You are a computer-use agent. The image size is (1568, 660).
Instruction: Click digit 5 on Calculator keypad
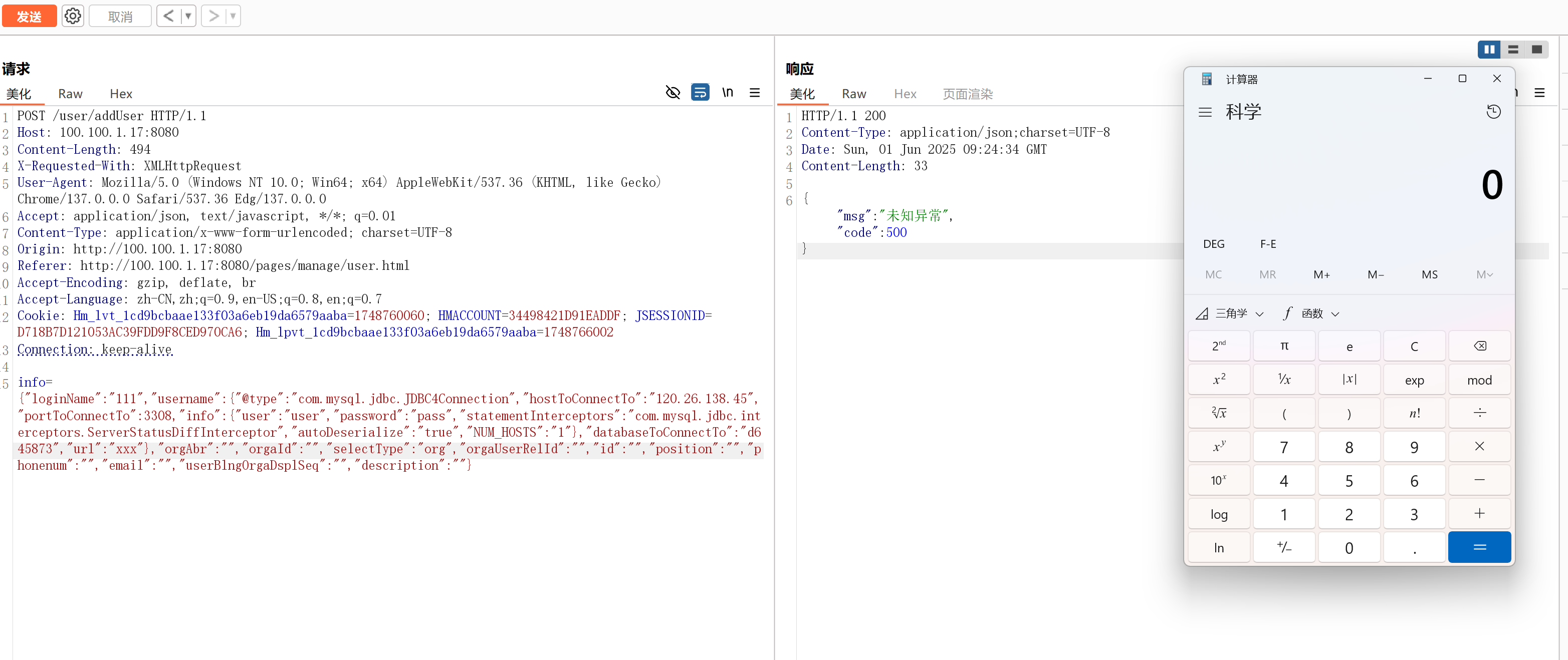point(1349,480)
